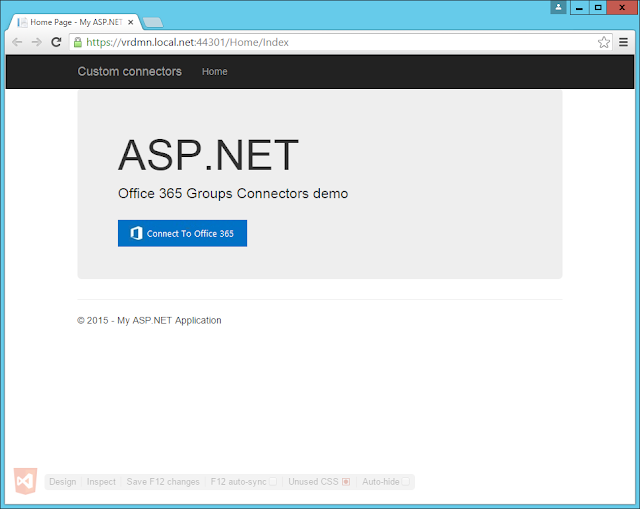Maximize the browser window
This screenshot has width=640, height=509.
598,7
